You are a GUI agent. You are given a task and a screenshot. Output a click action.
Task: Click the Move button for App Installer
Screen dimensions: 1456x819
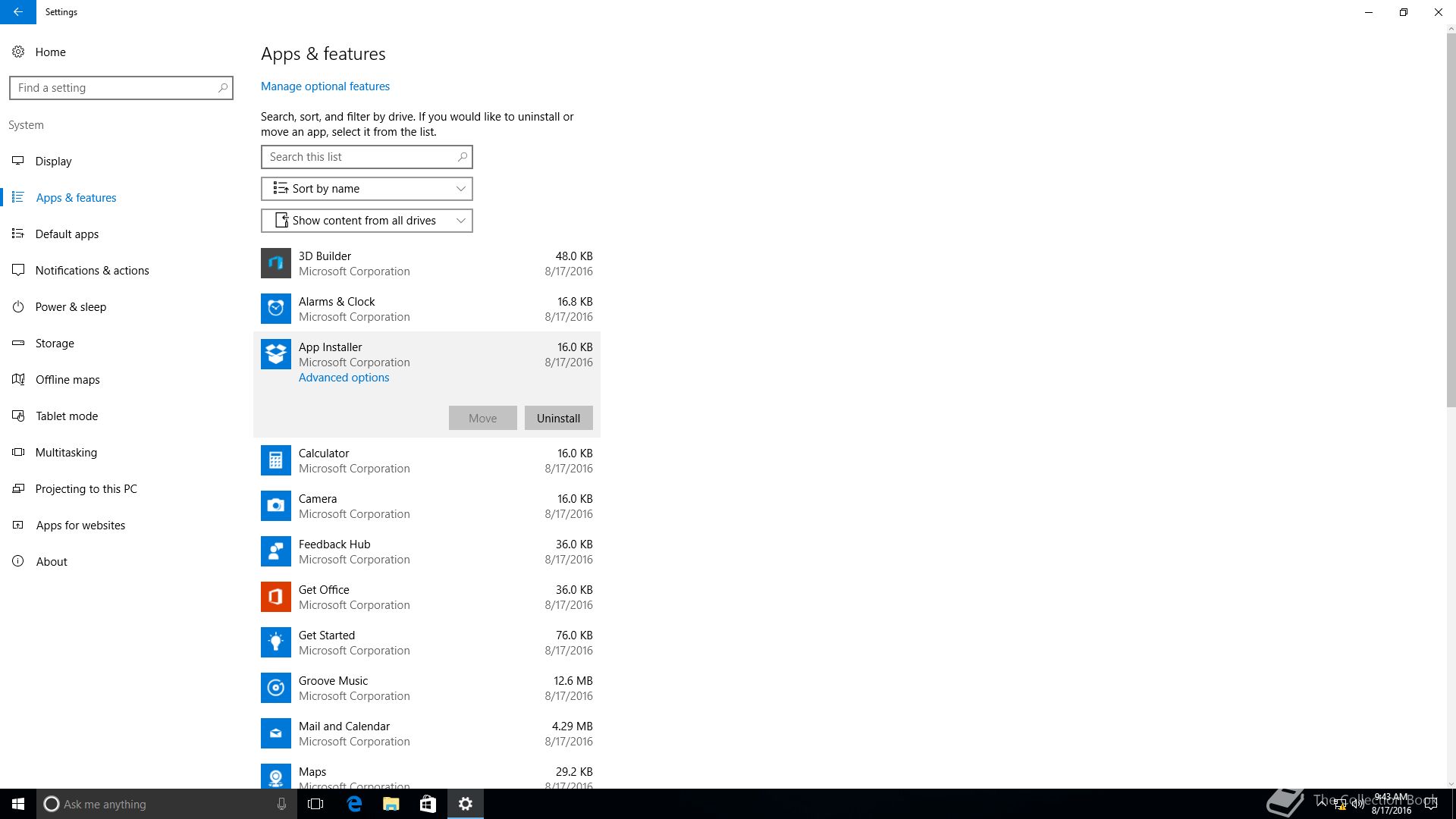(x=483, y=418)
